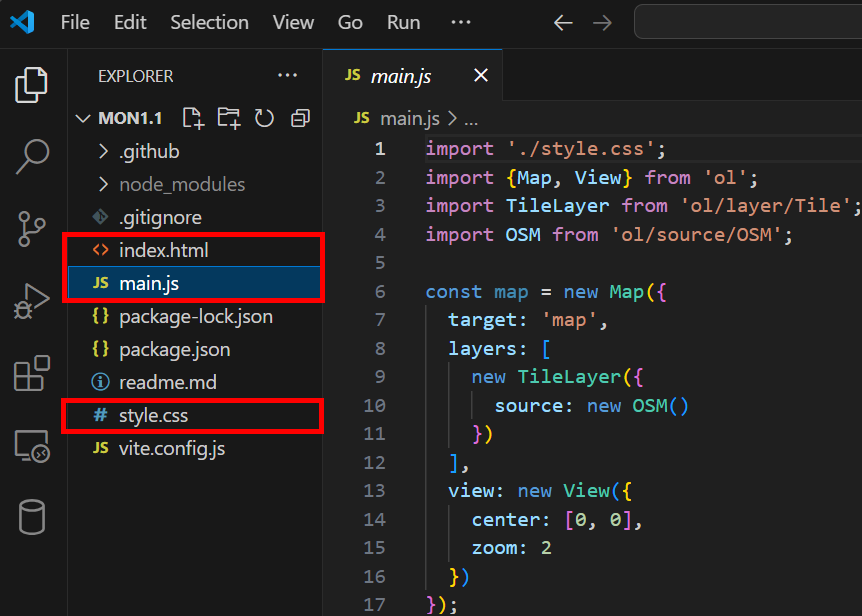Navigate back with the left arrow
Screen dimensions: 862x616
(x=563, y=23)
